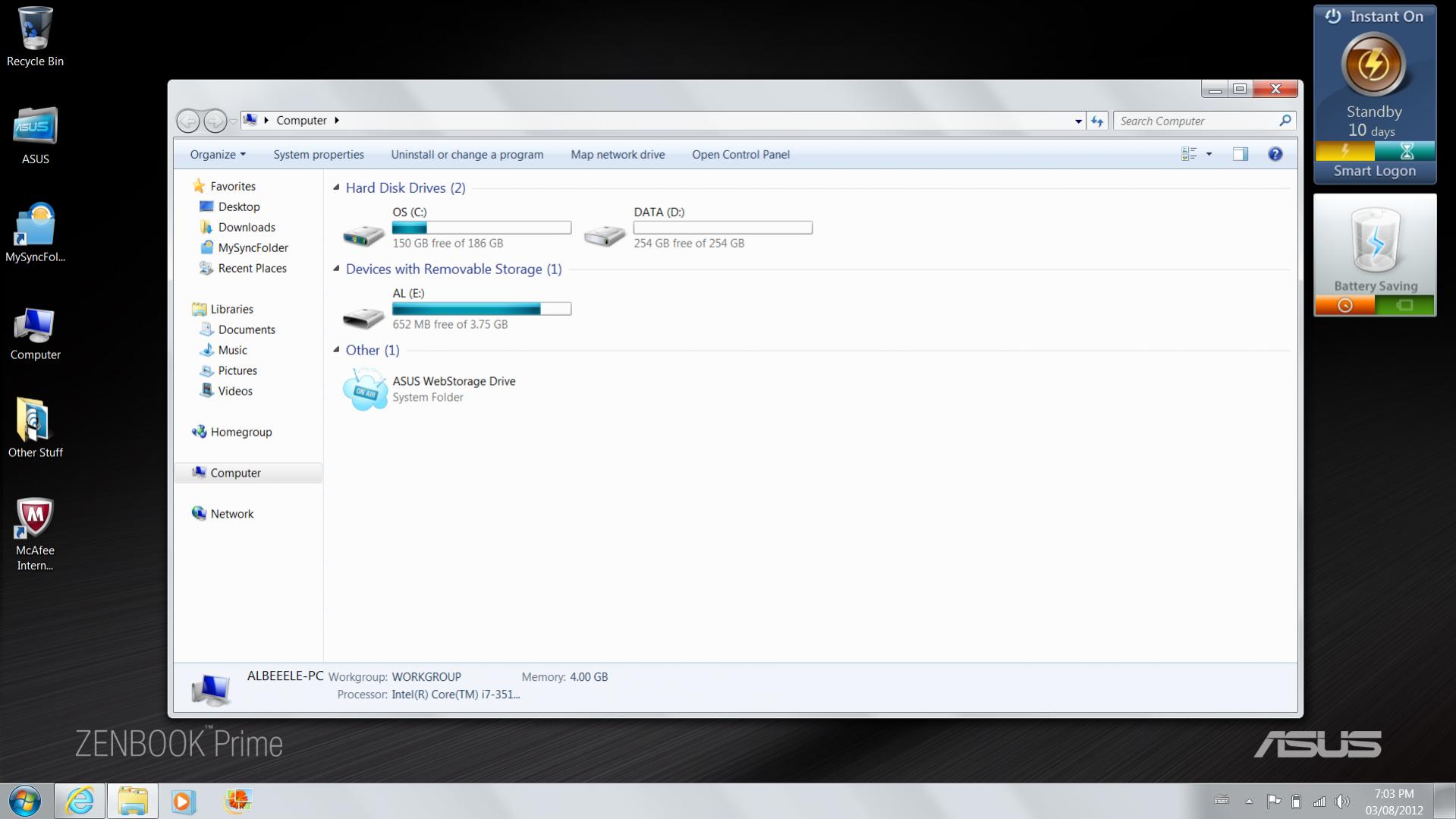Open the Action Center flag tray icon

[x=1274, y=802]
